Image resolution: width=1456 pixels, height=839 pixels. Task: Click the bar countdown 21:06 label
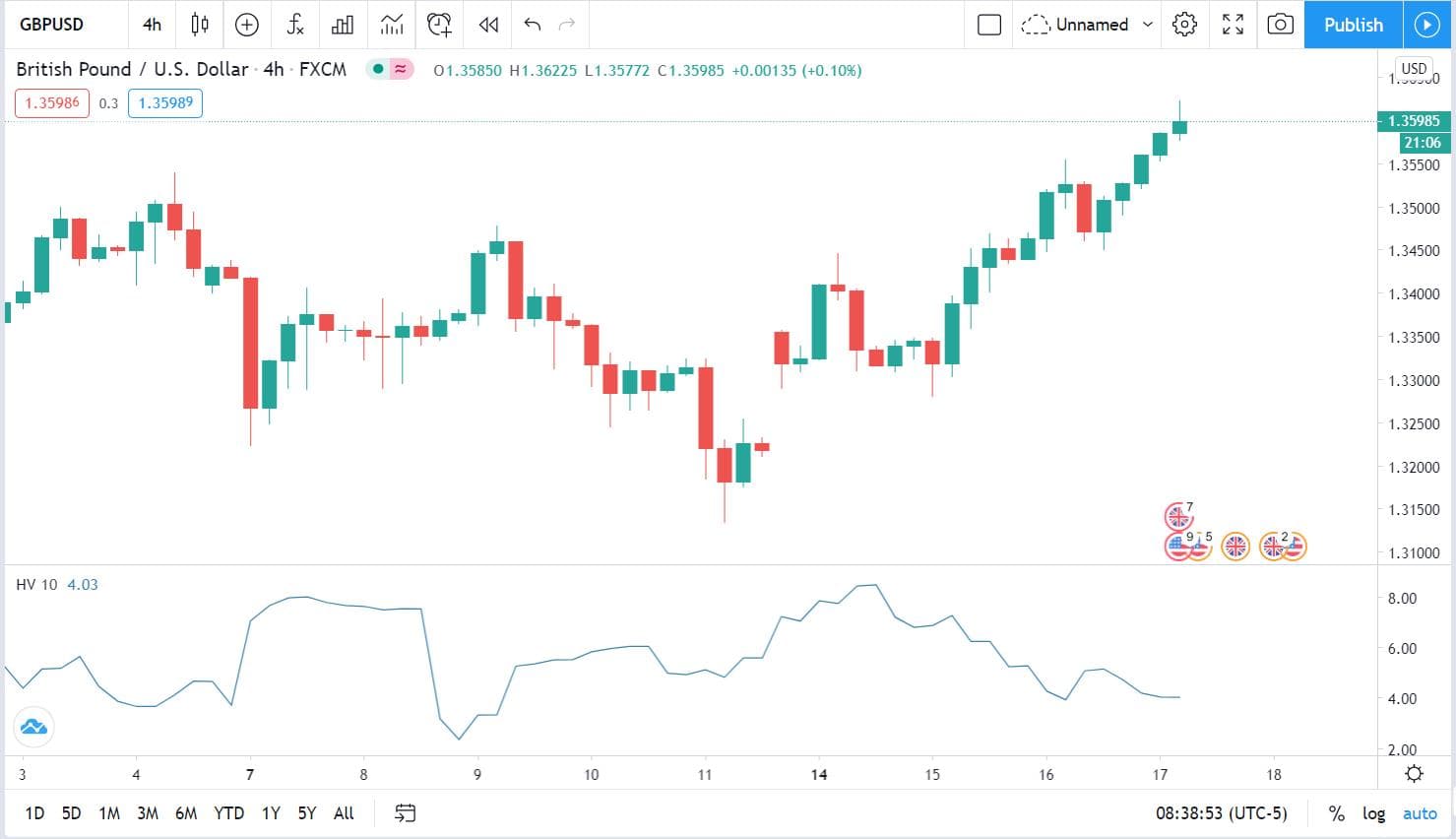coord(1423,143)
